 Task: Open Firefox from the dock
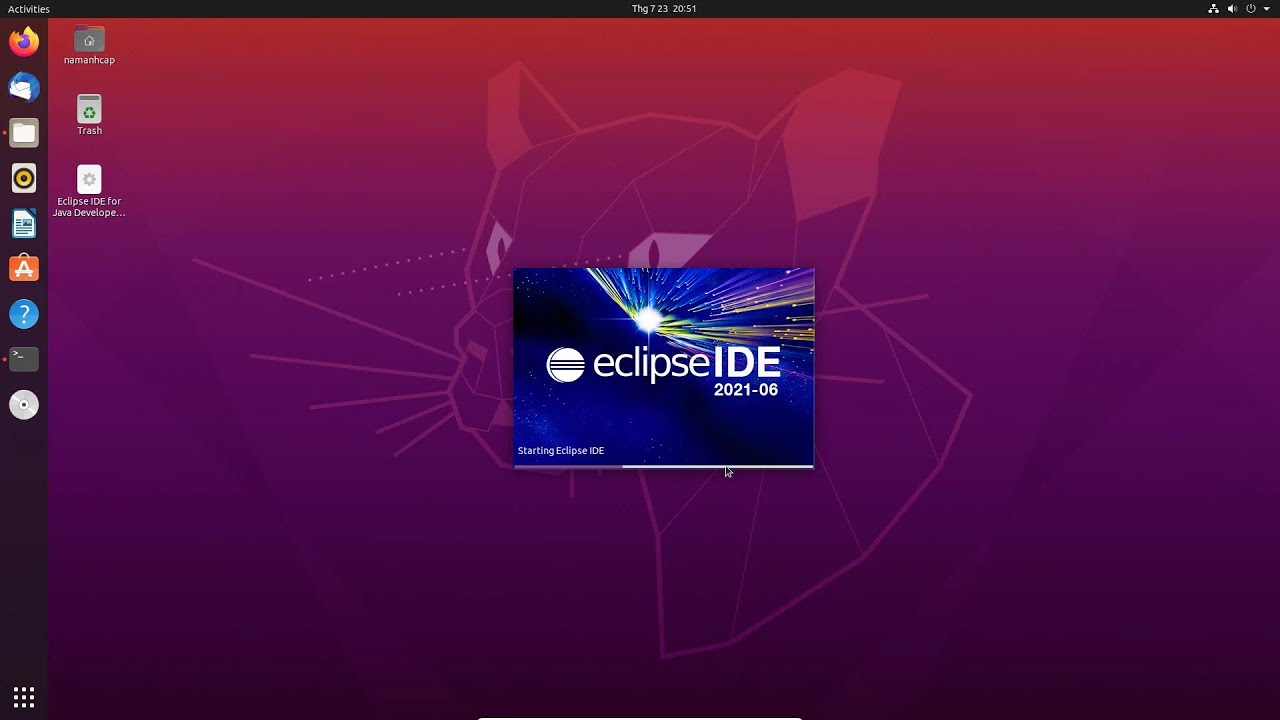tap(24, 42)
